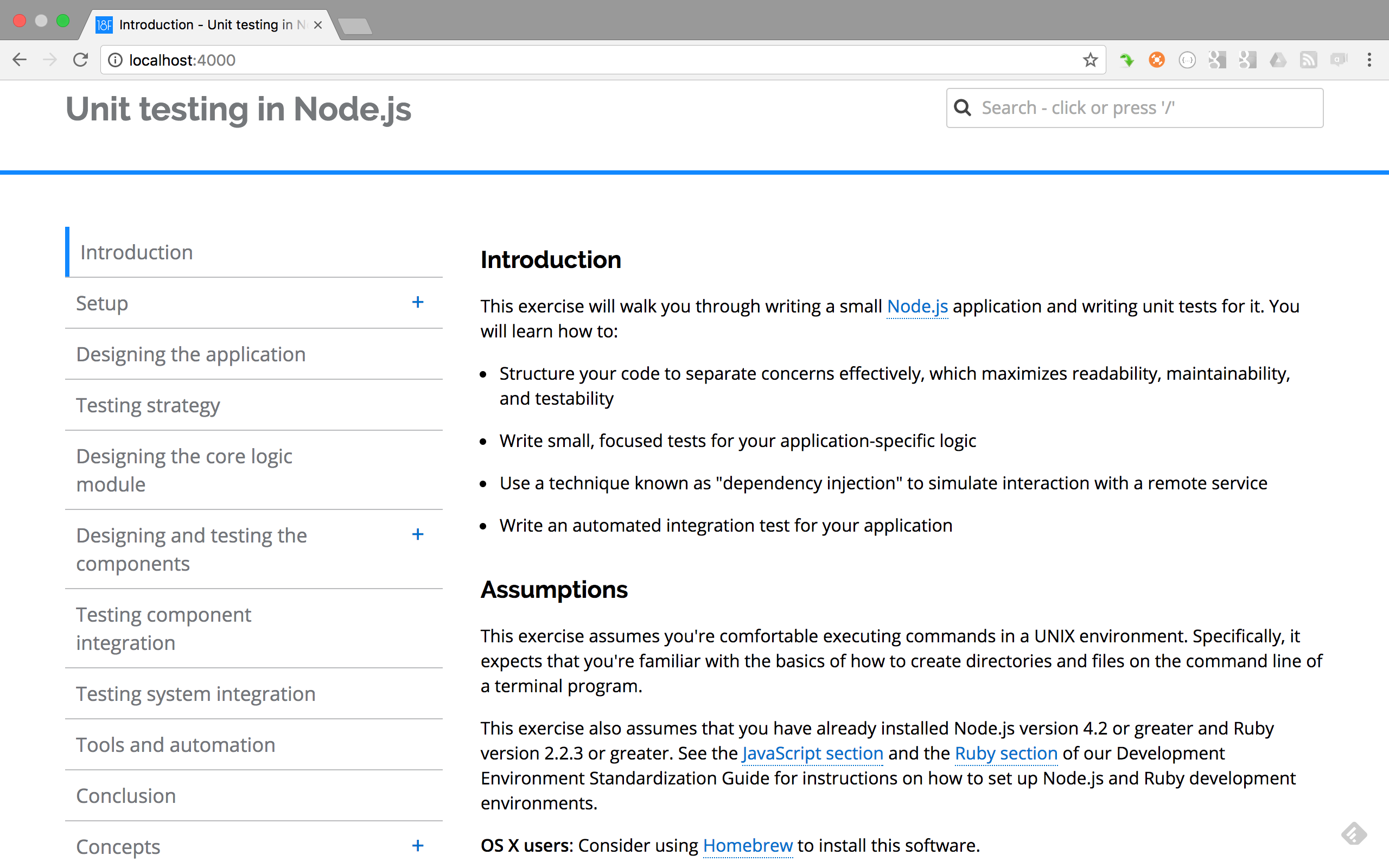
Task: Go to Designing the application
Action: click(191, 354)
